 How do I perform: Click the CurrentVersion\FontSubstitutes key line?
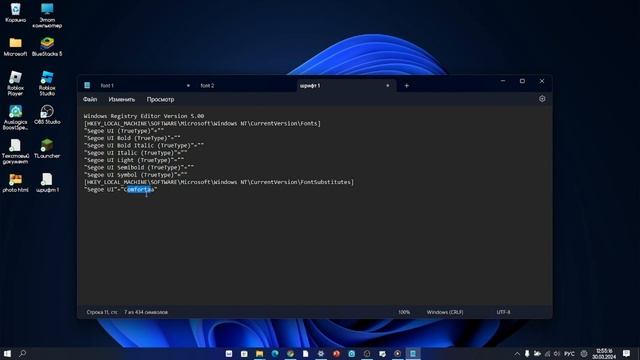(x=219, y=182)
